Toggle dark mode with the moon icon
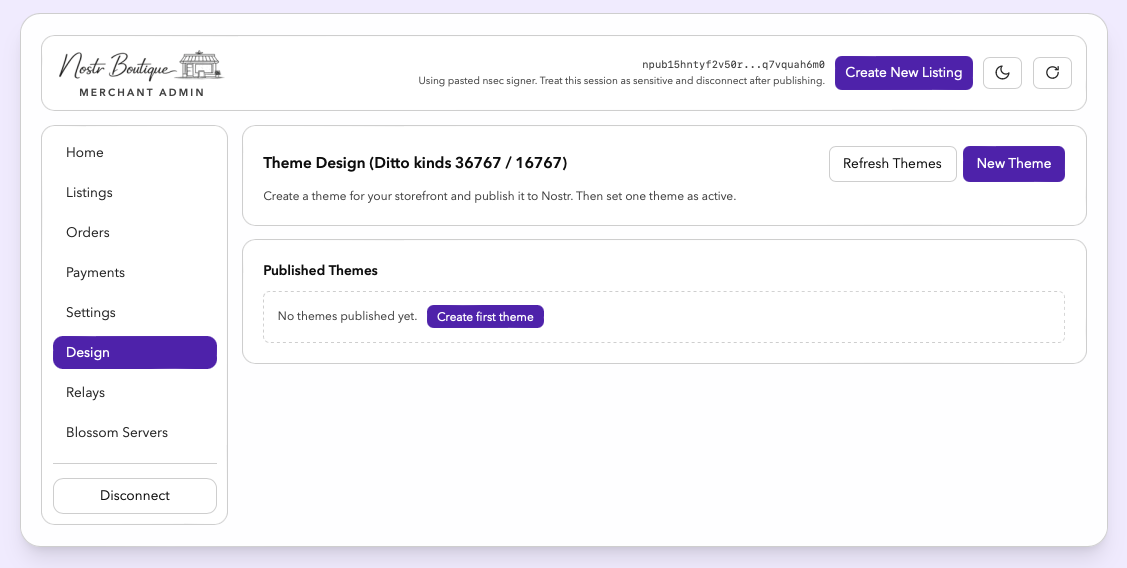 point(1002,73)
